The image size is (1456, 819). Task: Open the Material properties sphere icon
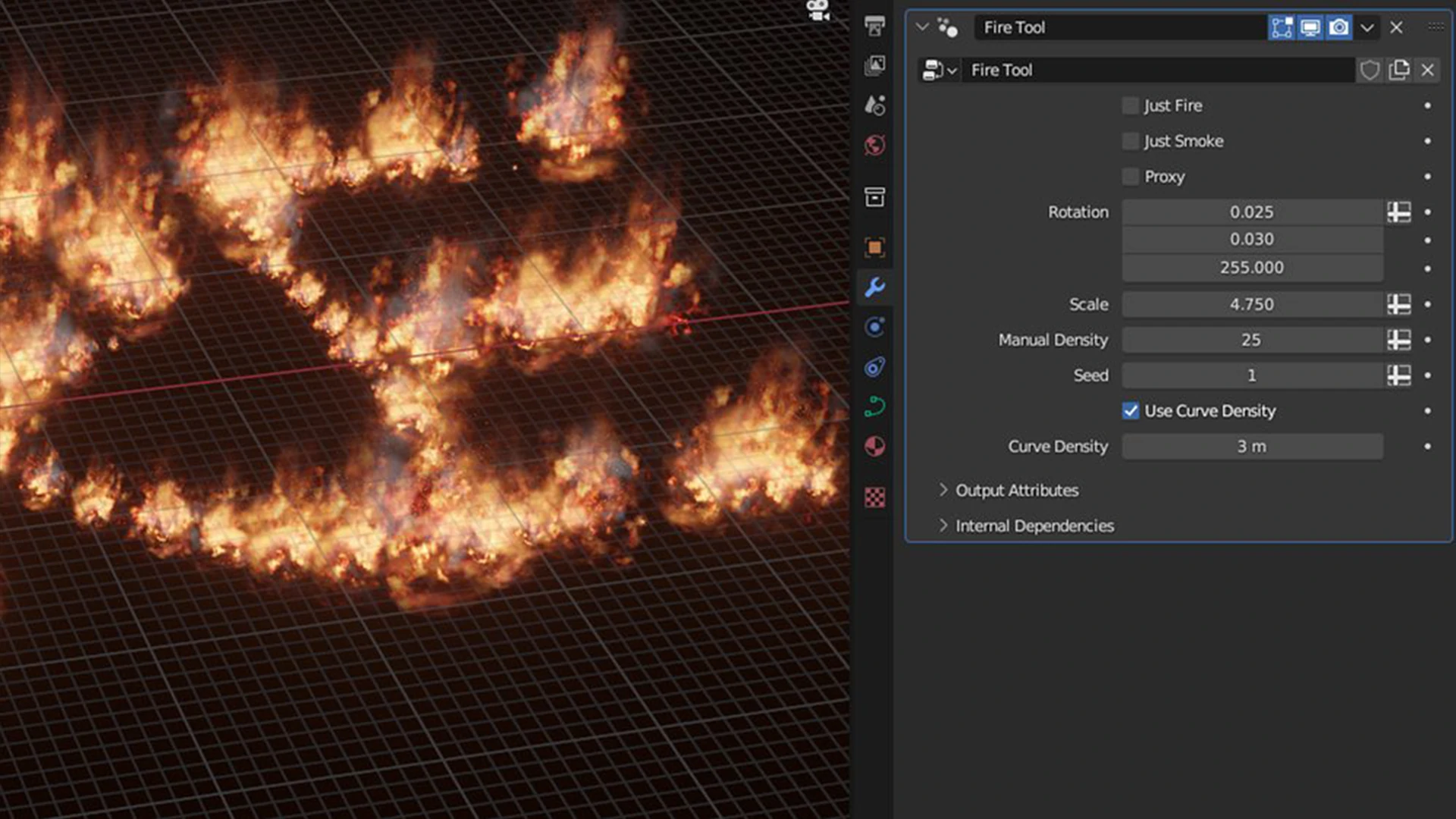click(x=874, y=446)
